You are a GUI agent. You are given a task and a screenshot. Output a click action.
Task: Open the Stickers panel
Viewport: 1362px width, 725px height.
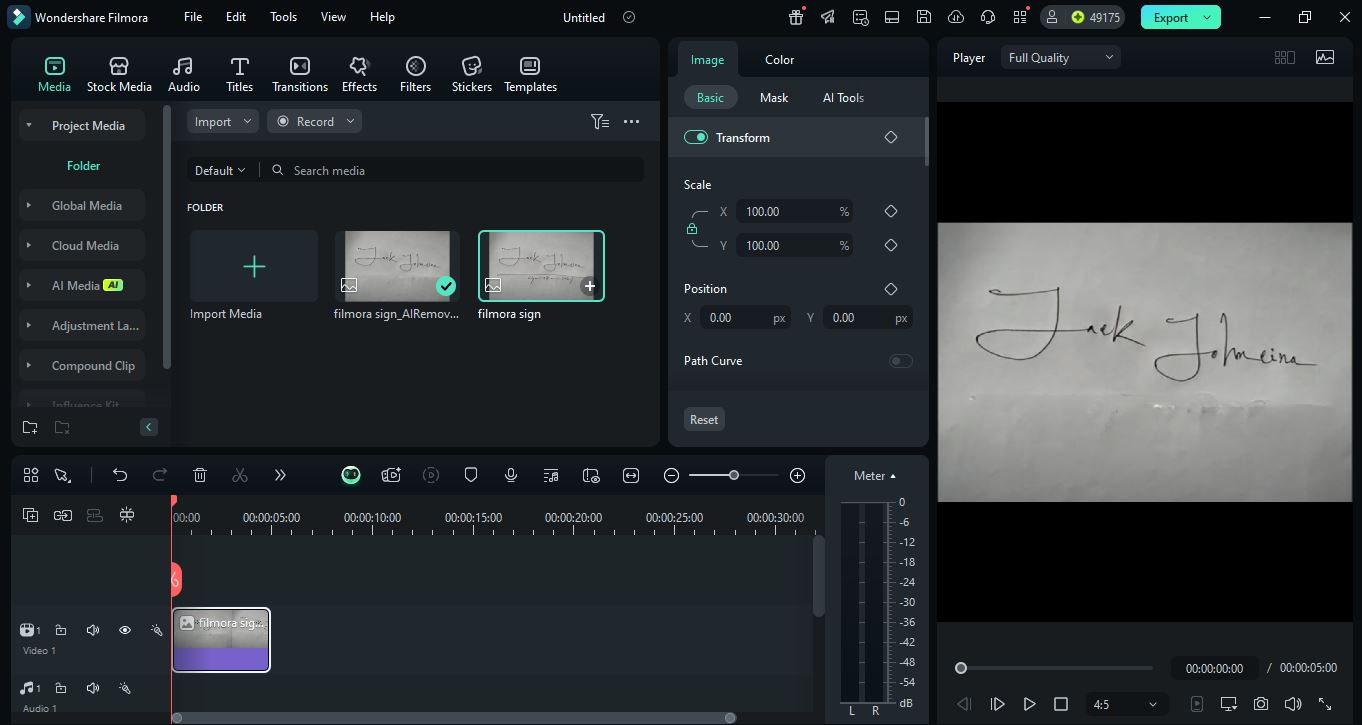471,74
